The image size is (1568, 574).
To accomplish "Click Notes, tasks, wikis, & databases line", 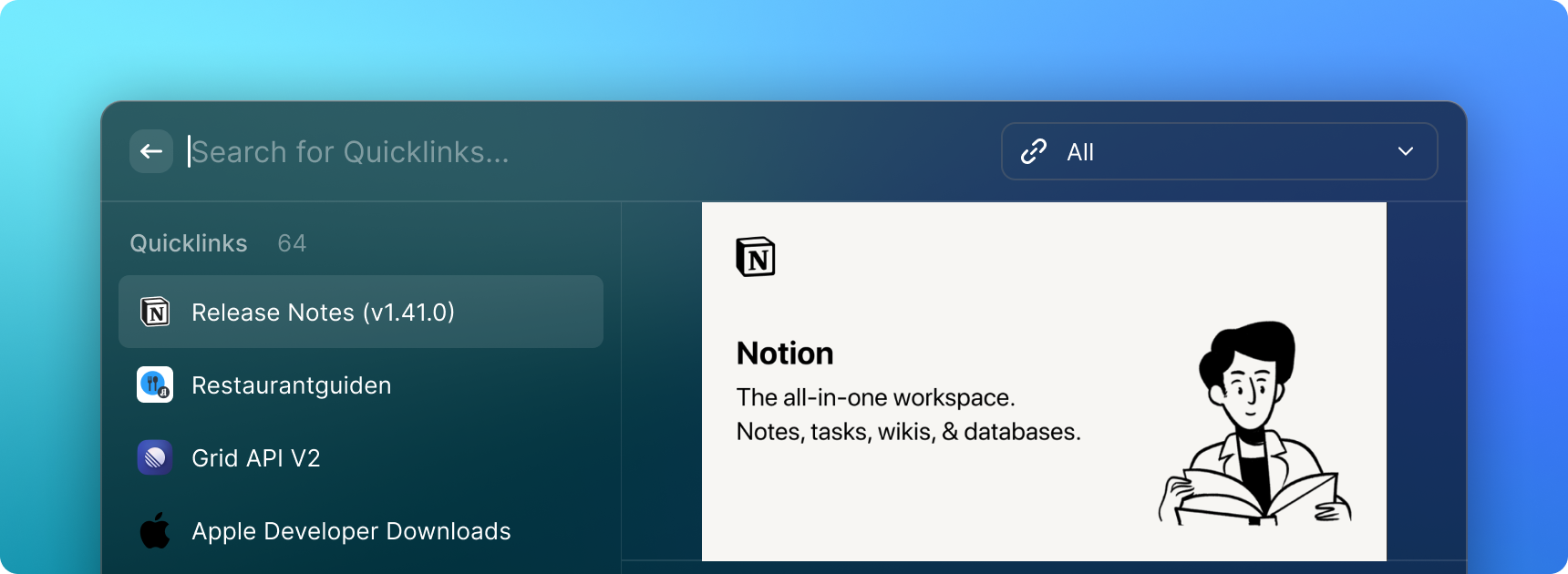I will (x=908, y=432).
